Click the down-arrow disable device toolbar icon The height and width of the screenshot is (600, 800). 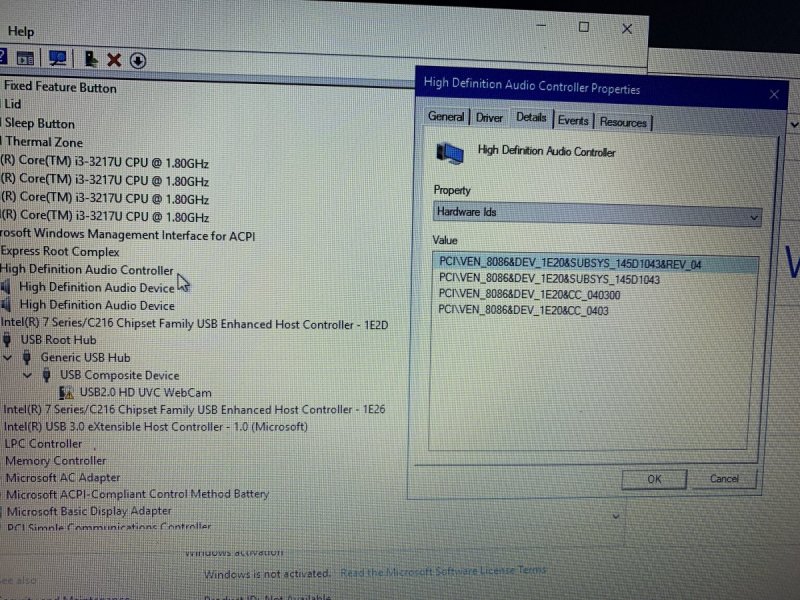138,61
